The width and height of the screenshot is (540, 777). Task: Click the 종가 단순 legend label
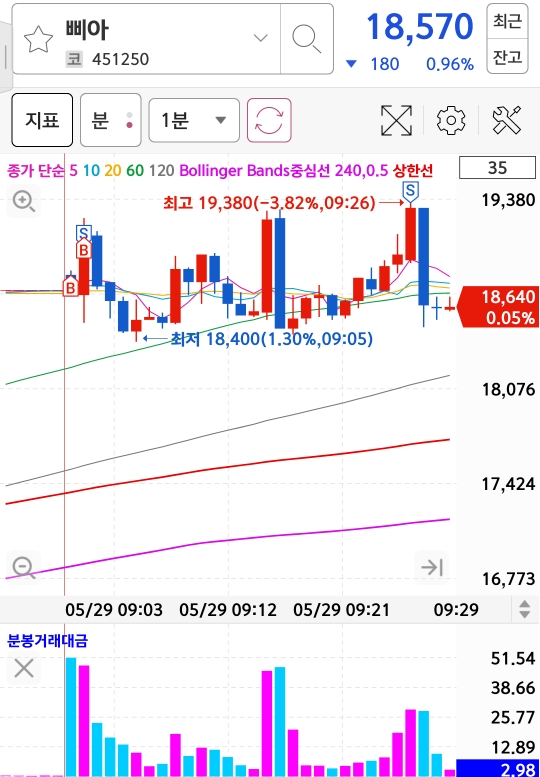pyautogui.click(x=36, y=171)
